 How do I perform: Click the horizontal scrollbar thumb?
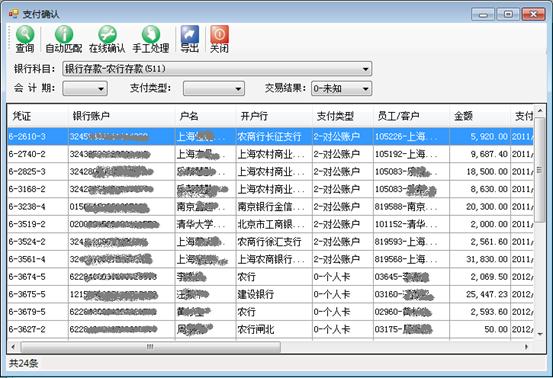tap(151, 347)
